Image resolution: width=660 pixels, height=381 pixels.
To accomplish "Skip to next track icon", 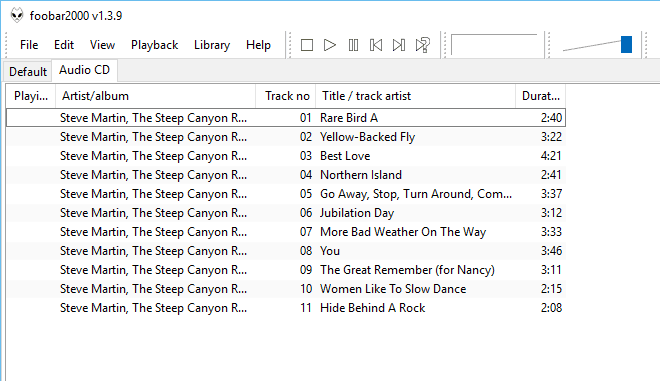I will (x=399, y=45).
